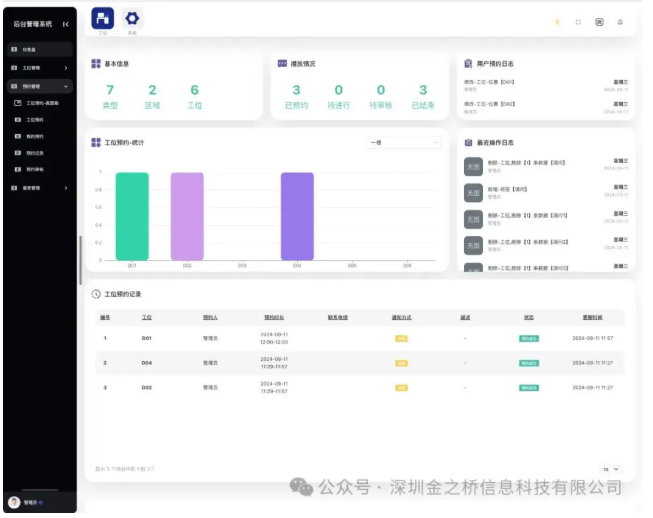653x518 pixels.
Task: Sort table by the 通知方式 column header
Action: coord(401,318)
